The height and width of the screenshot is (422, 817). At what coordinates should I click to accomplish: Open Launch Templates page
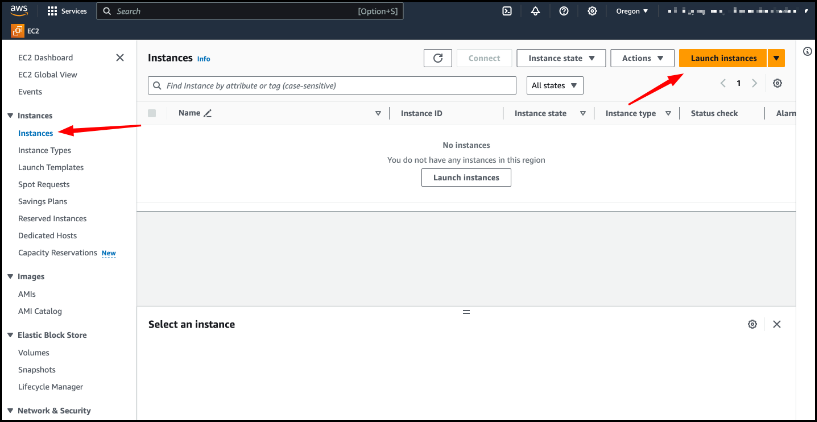click(x=51, y=167)
